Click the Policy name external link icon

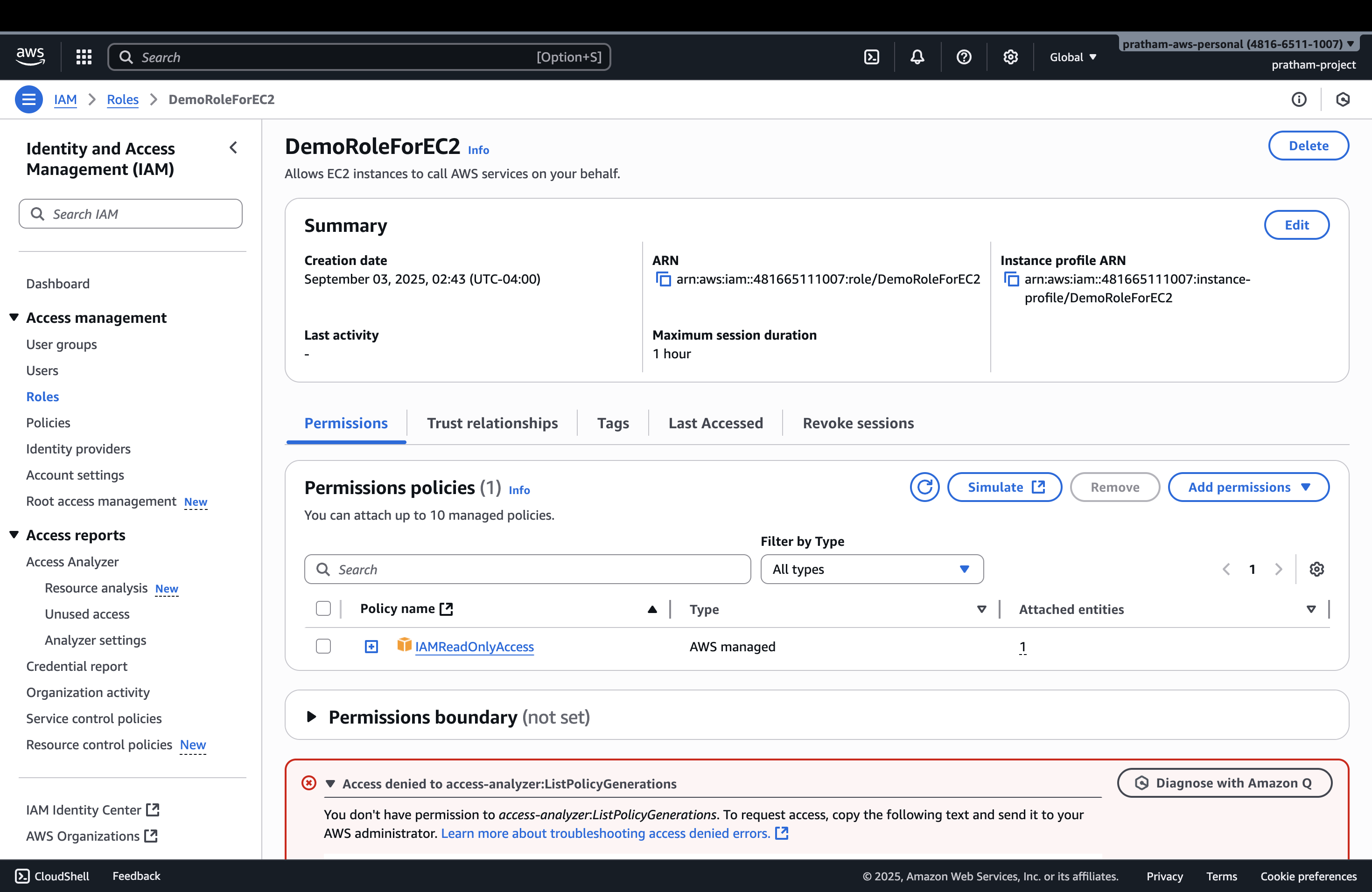point(446,609)
